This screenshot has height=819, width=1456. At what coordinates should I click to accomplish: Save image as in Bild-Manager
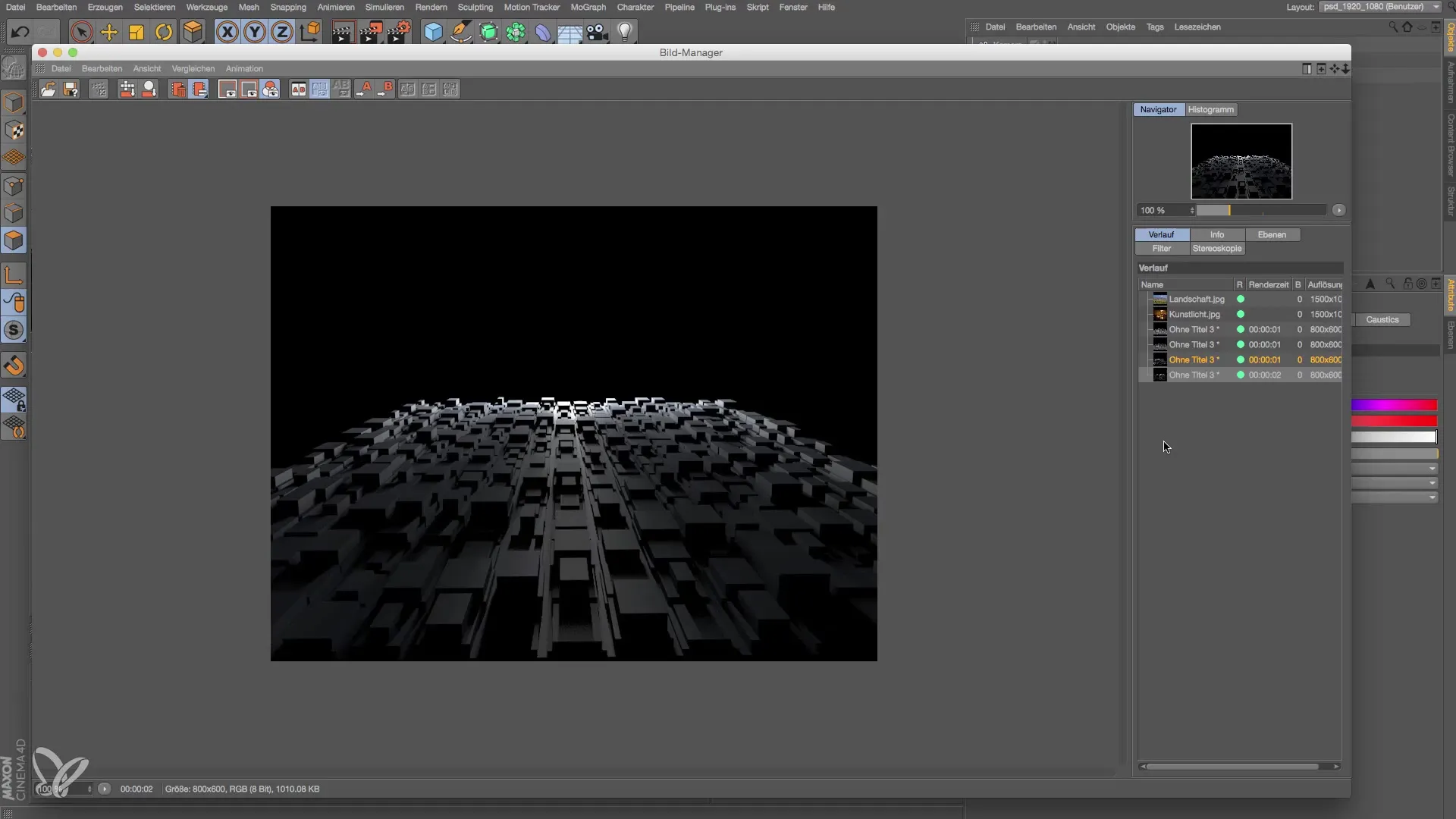click(x=71, y=89)
